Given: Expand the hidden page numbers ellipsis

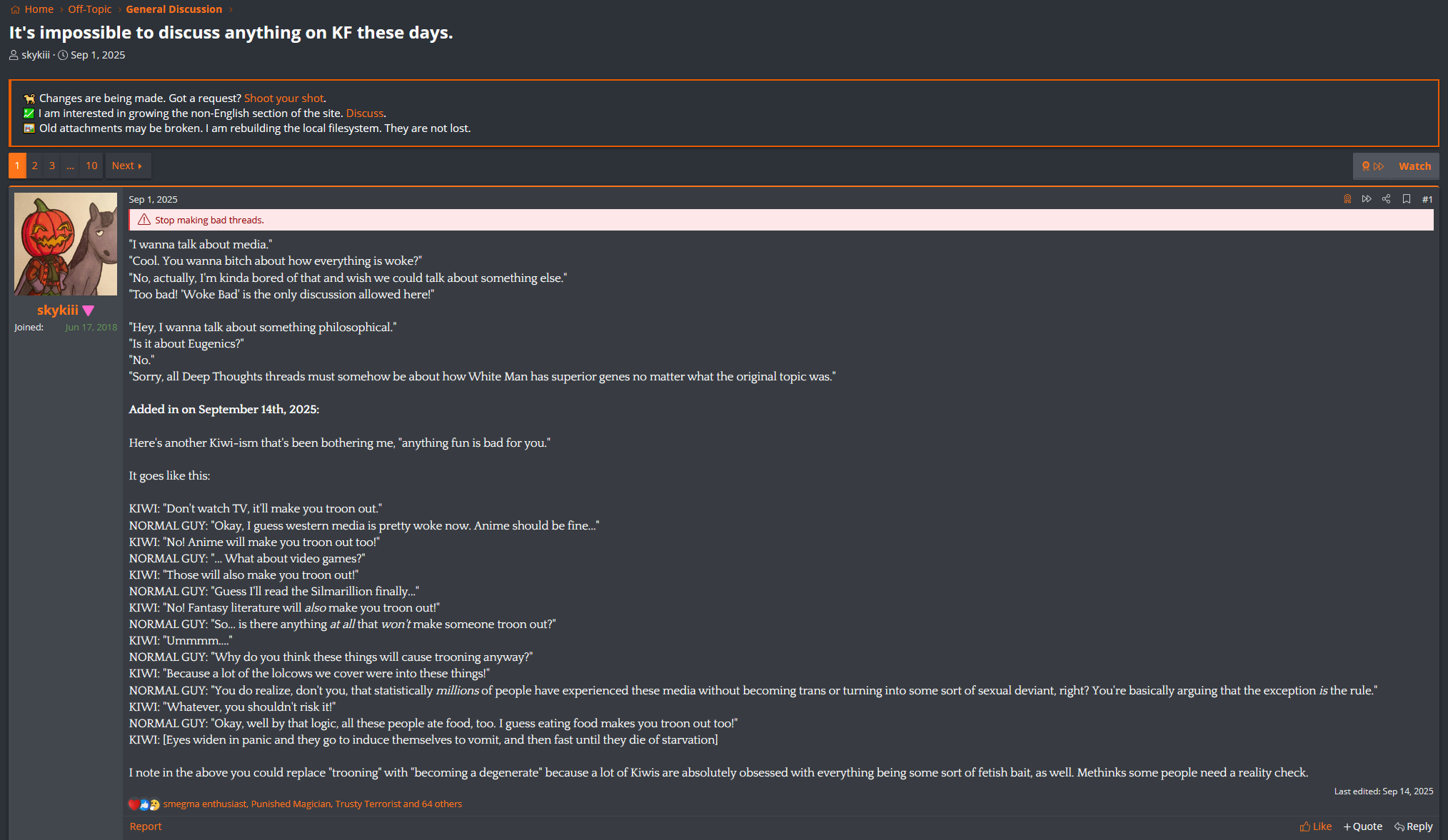Looking at the screenshot, I should pos(70,166).
